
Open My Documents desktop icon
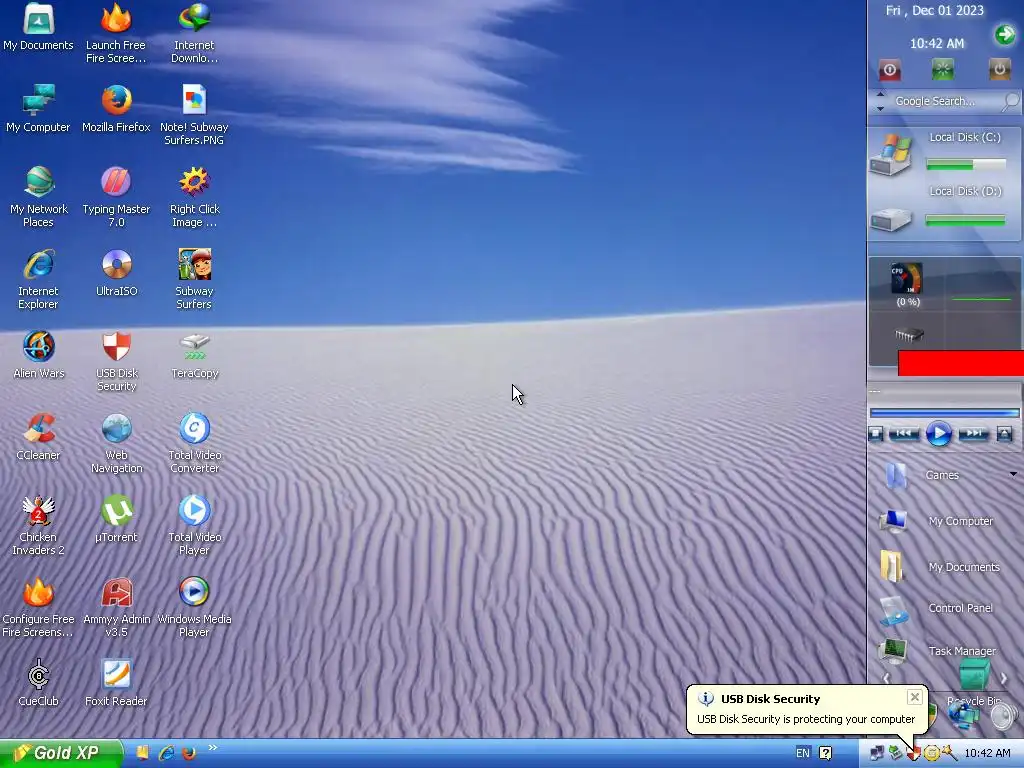tap(39, 28)
